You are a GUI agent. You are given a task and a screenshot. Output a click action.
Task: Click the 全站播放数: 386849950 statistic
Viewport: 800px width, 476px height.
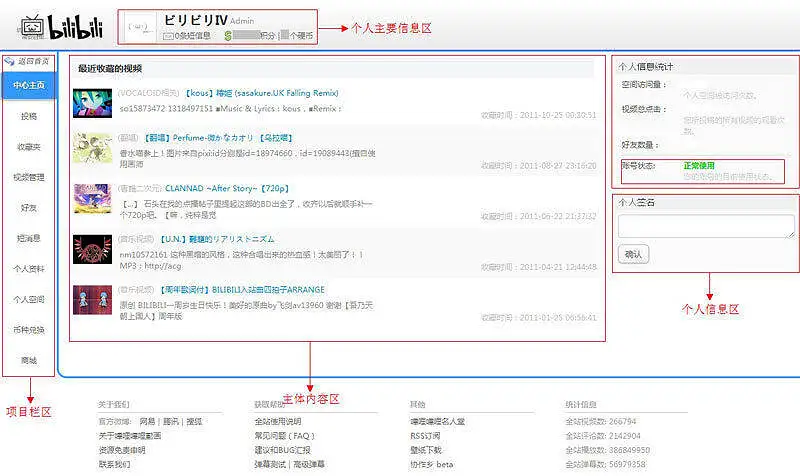click(607, 450)
